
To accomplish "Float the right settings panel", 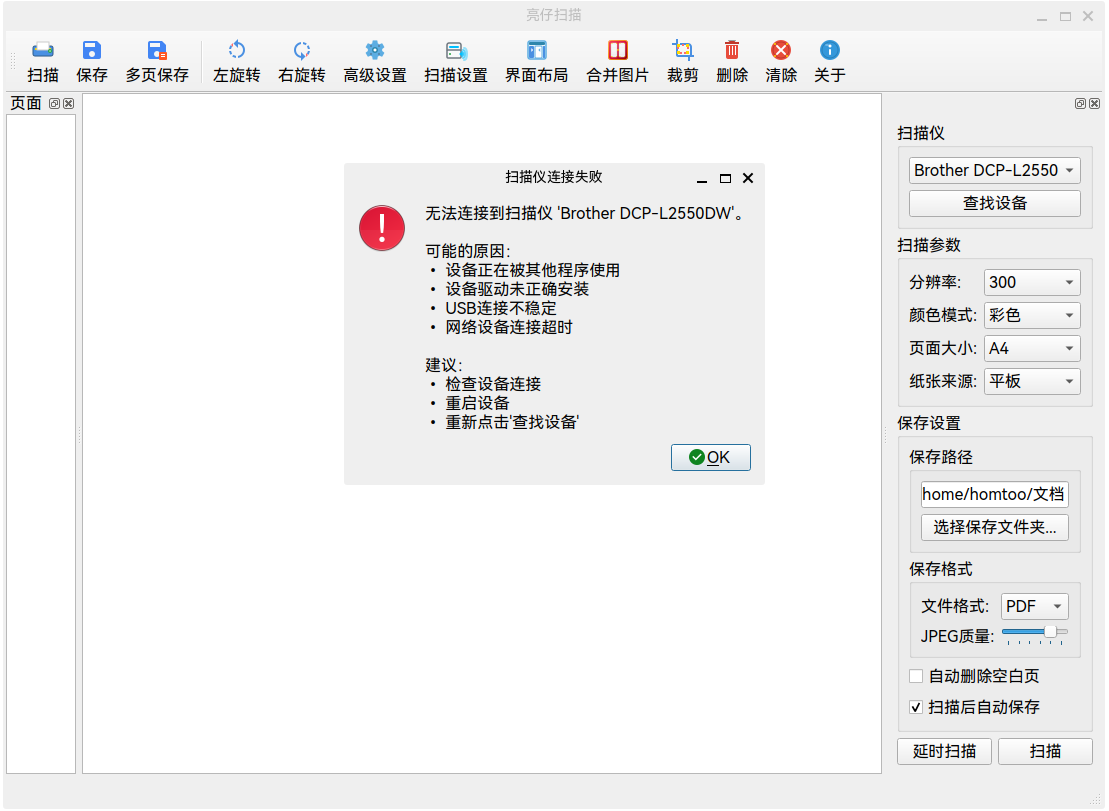I will (x=1080, y=103).
